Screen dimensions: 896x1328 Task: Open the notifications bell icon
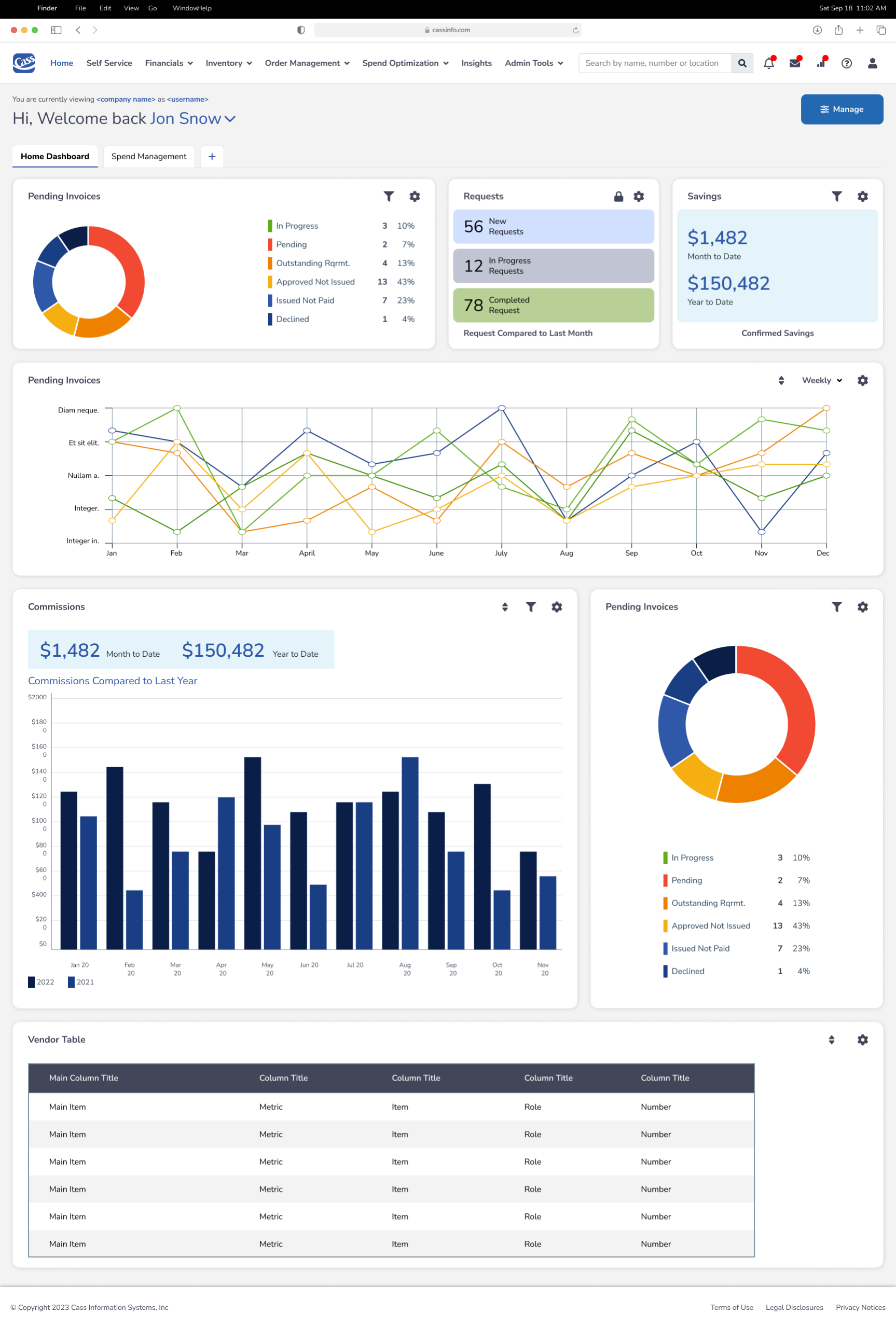click(x=768, y=63)
